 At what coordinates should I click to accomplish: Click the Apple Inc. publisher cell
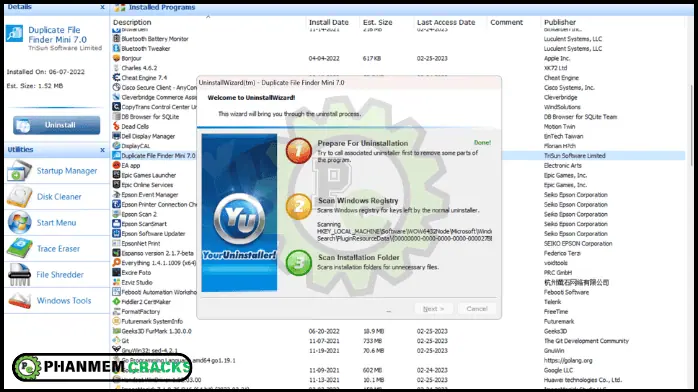(x=556, y=58)
